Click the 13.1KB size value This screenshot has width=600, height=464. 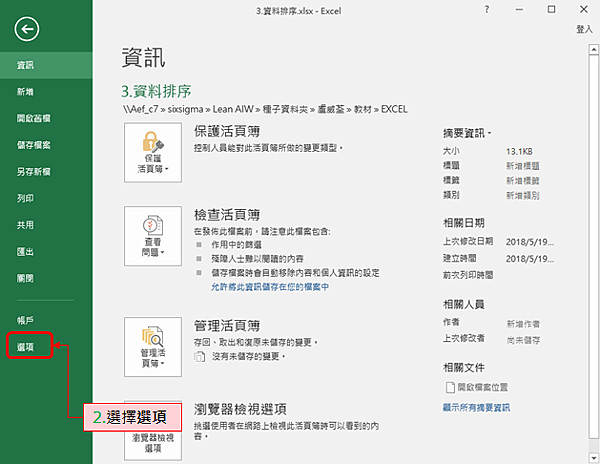coord(519,151)
